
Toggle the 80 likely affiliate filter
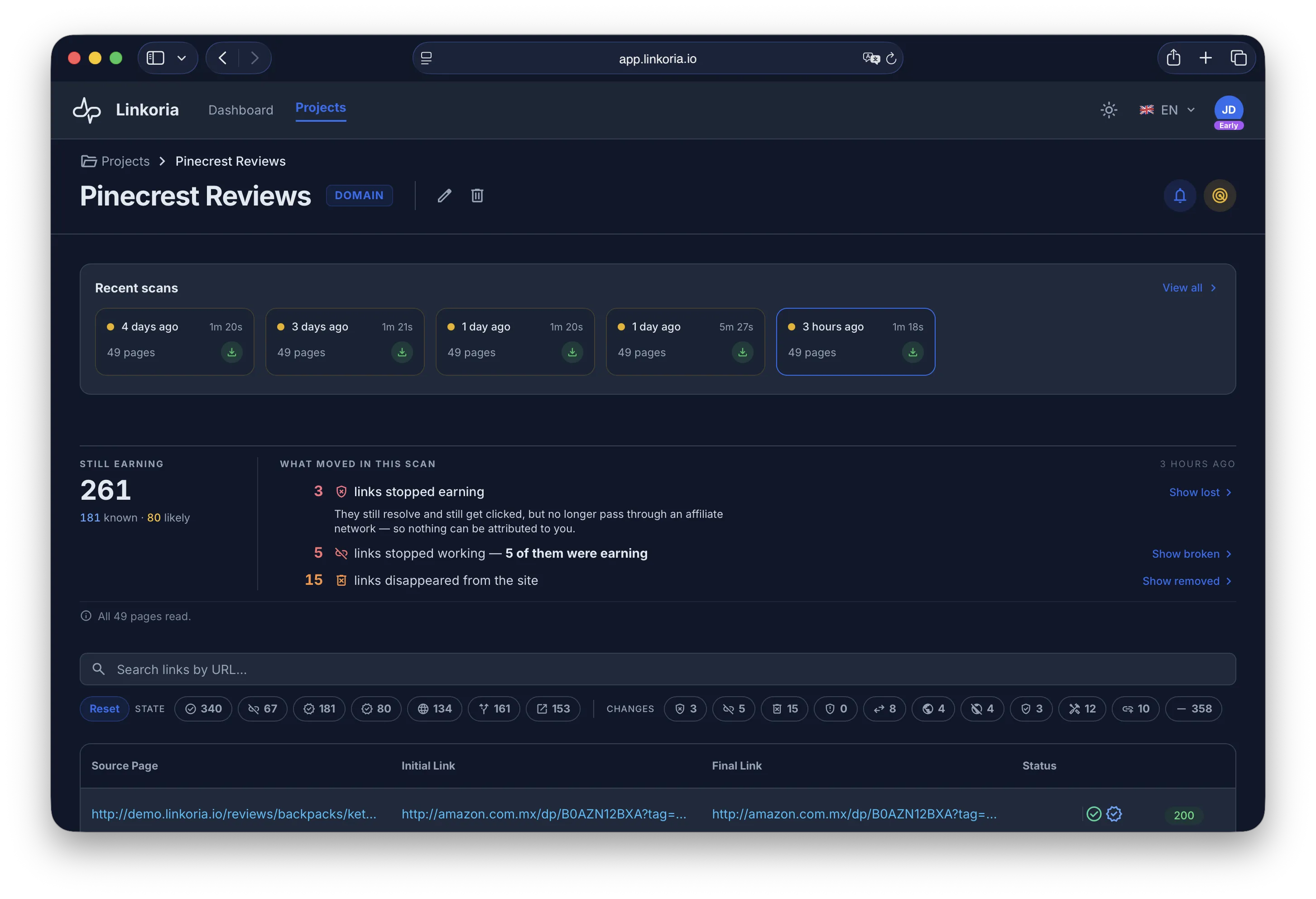376,709
